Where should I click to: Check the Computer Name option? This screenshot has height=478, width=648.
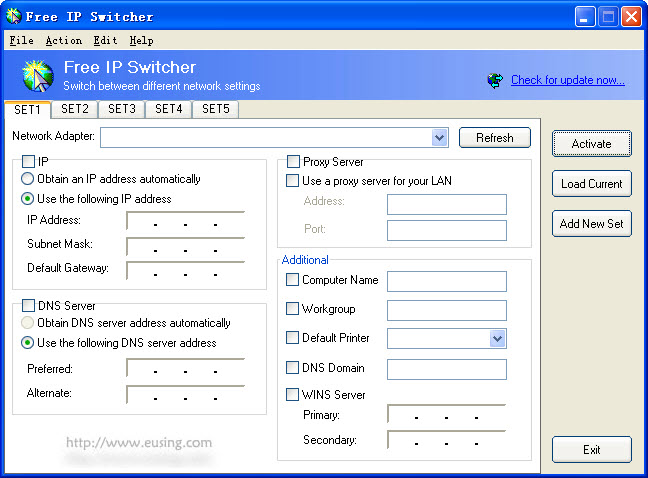tap(293, 280)
